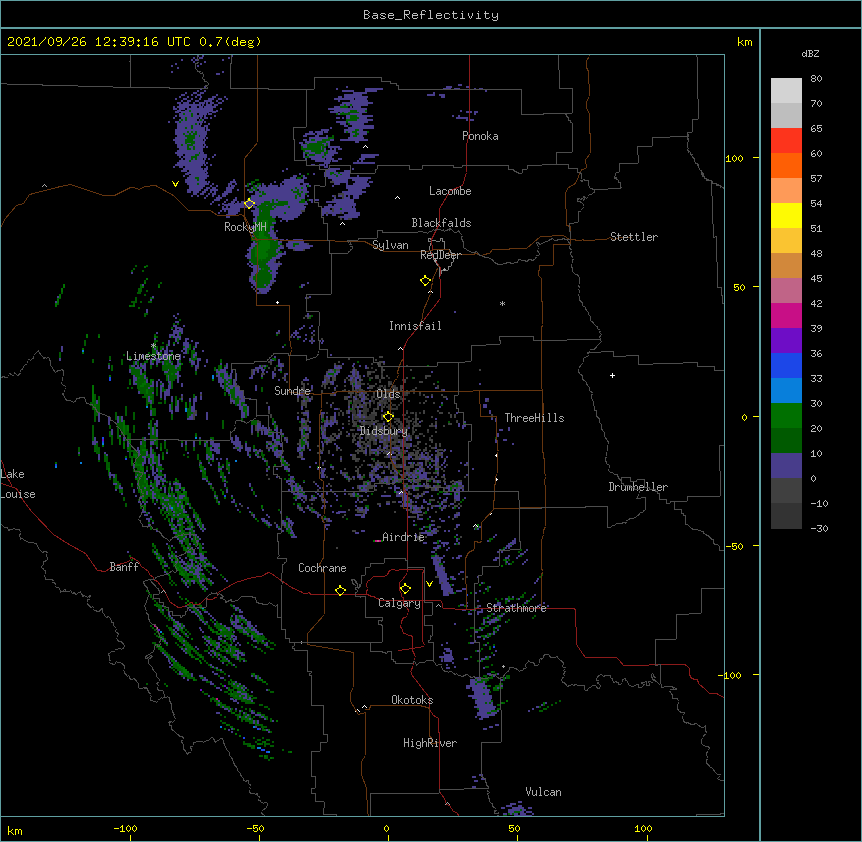Click the Vulcan town label

tap(543, 792)
